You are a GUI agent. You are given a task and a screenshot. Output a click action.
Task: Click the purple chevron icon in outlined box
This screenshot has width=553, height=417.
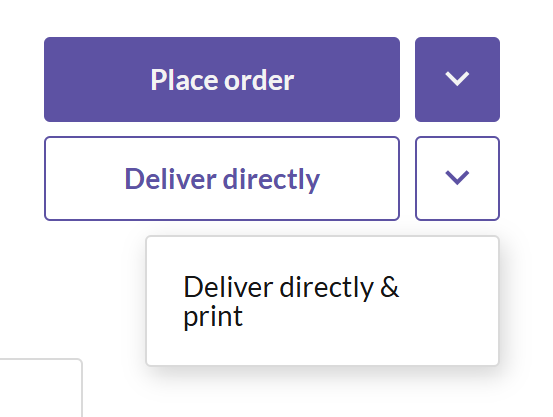click(457, 177)
